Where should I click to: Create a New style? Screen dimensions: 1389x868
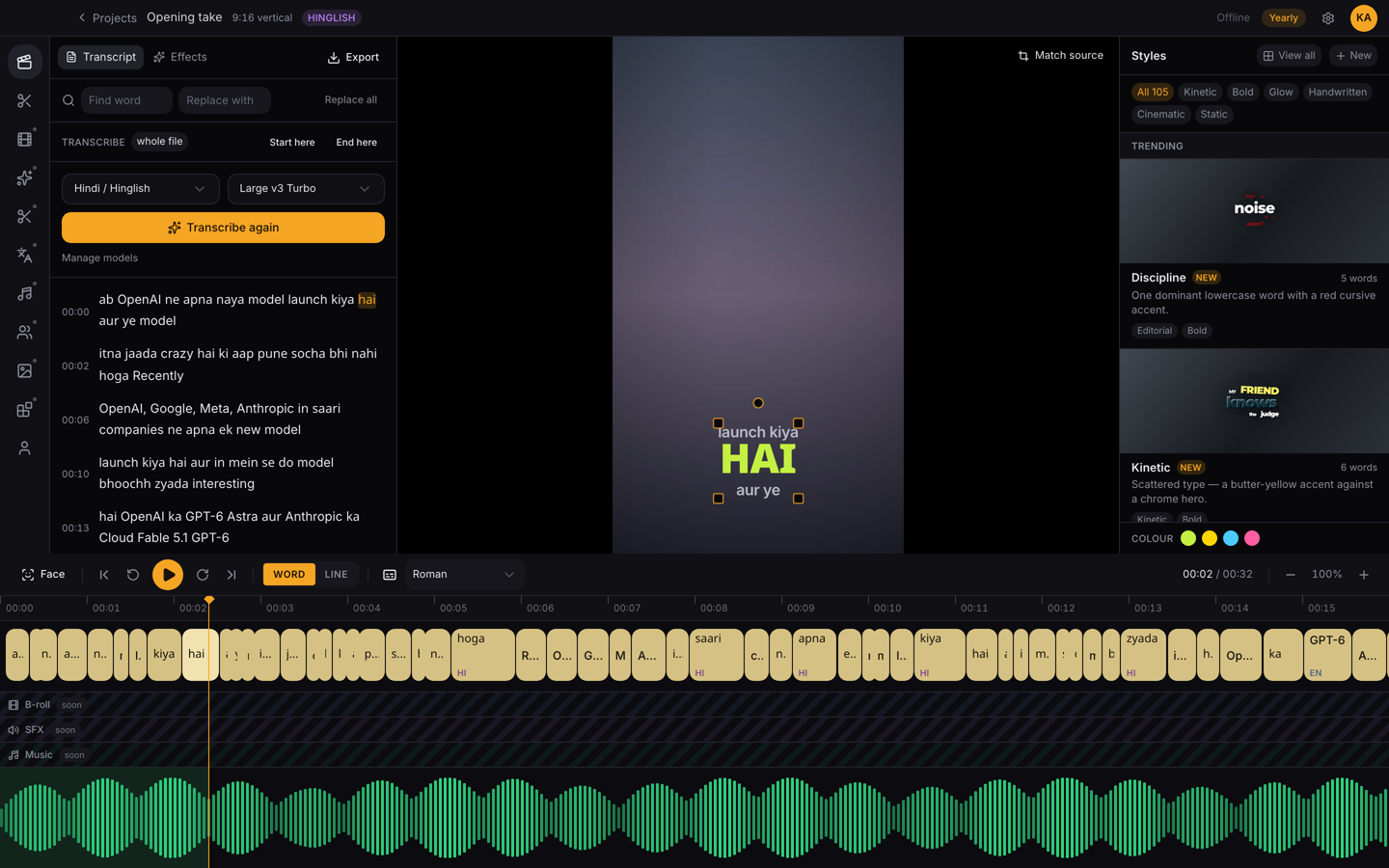[1353, 56]
